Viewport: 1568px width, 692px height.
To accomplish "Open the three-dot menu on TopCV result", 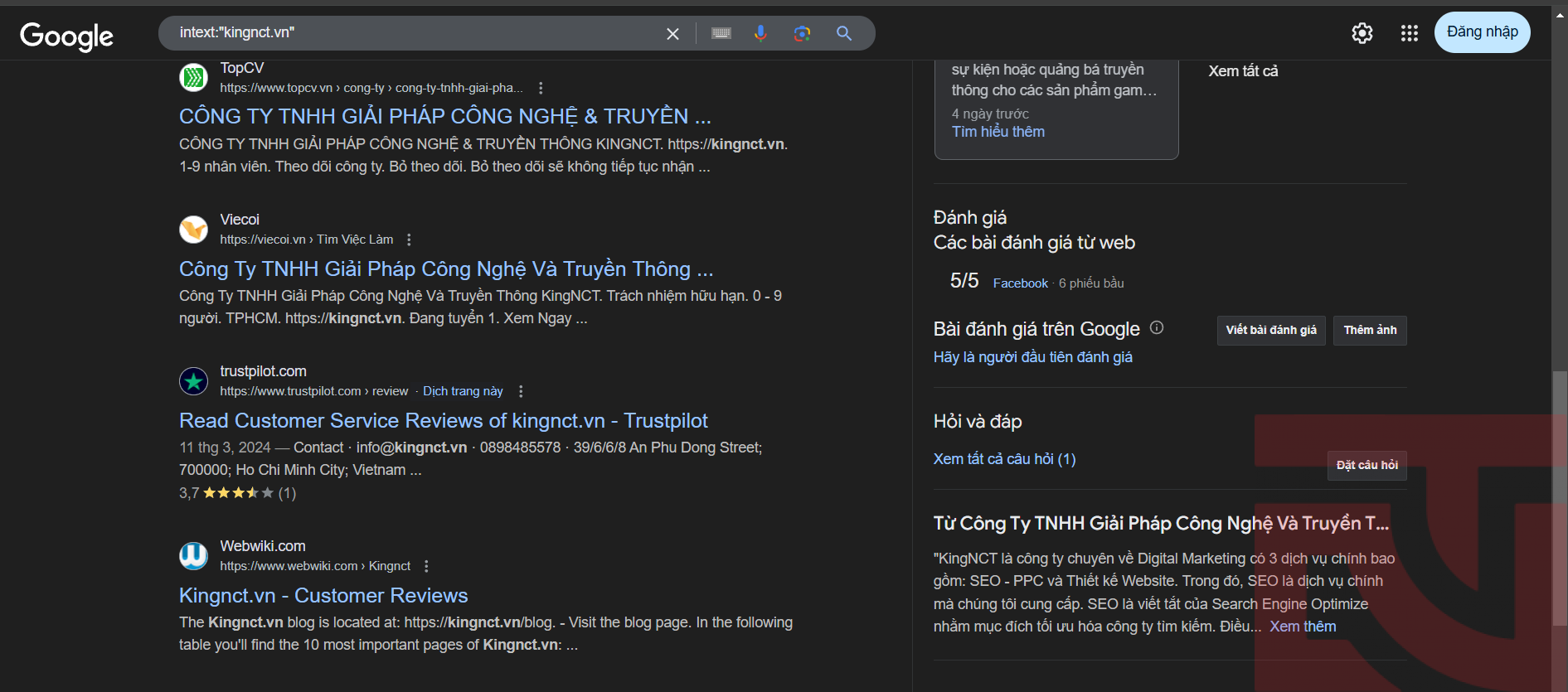I will (x=541, y=88).
